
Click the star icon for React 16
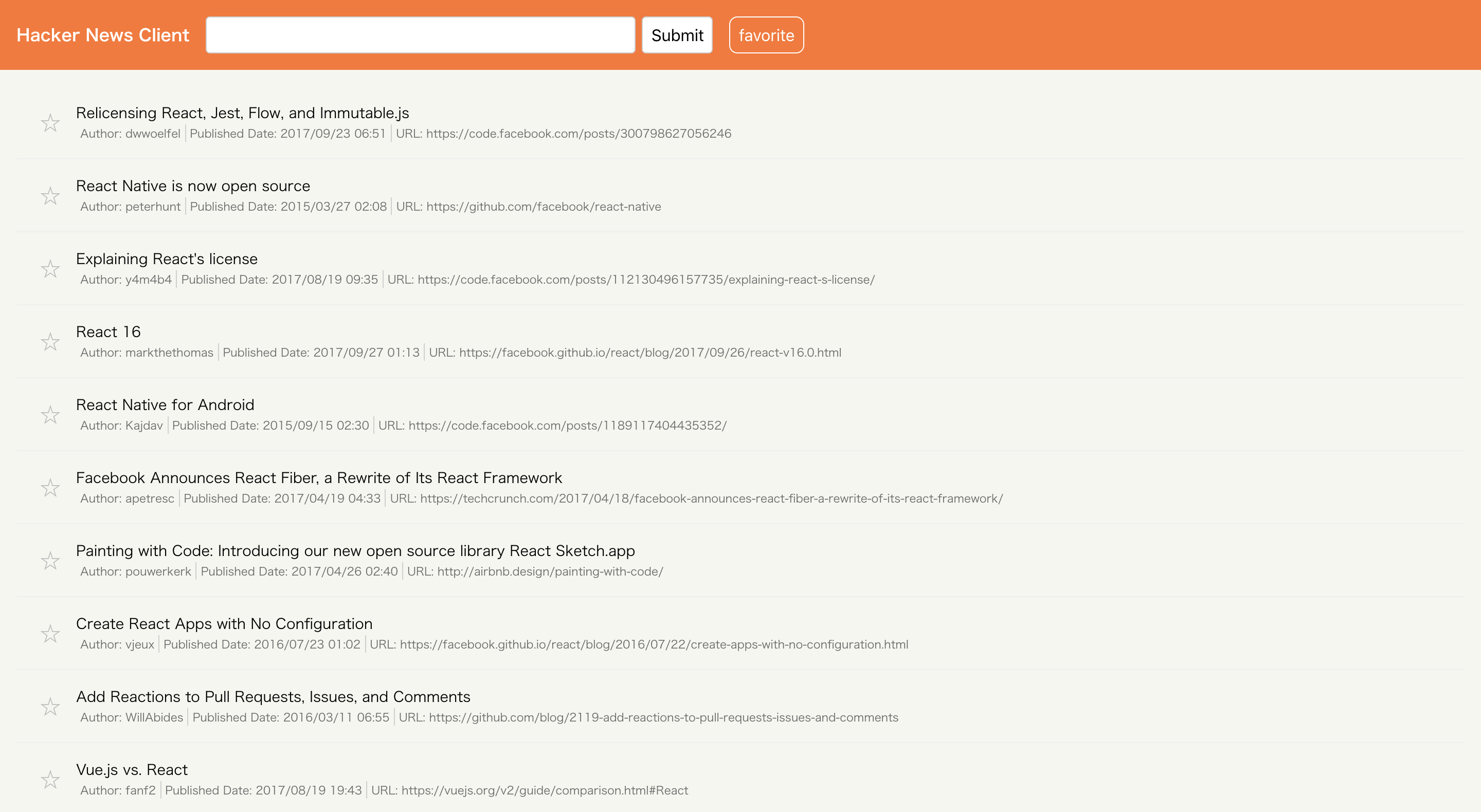(50, 341)
